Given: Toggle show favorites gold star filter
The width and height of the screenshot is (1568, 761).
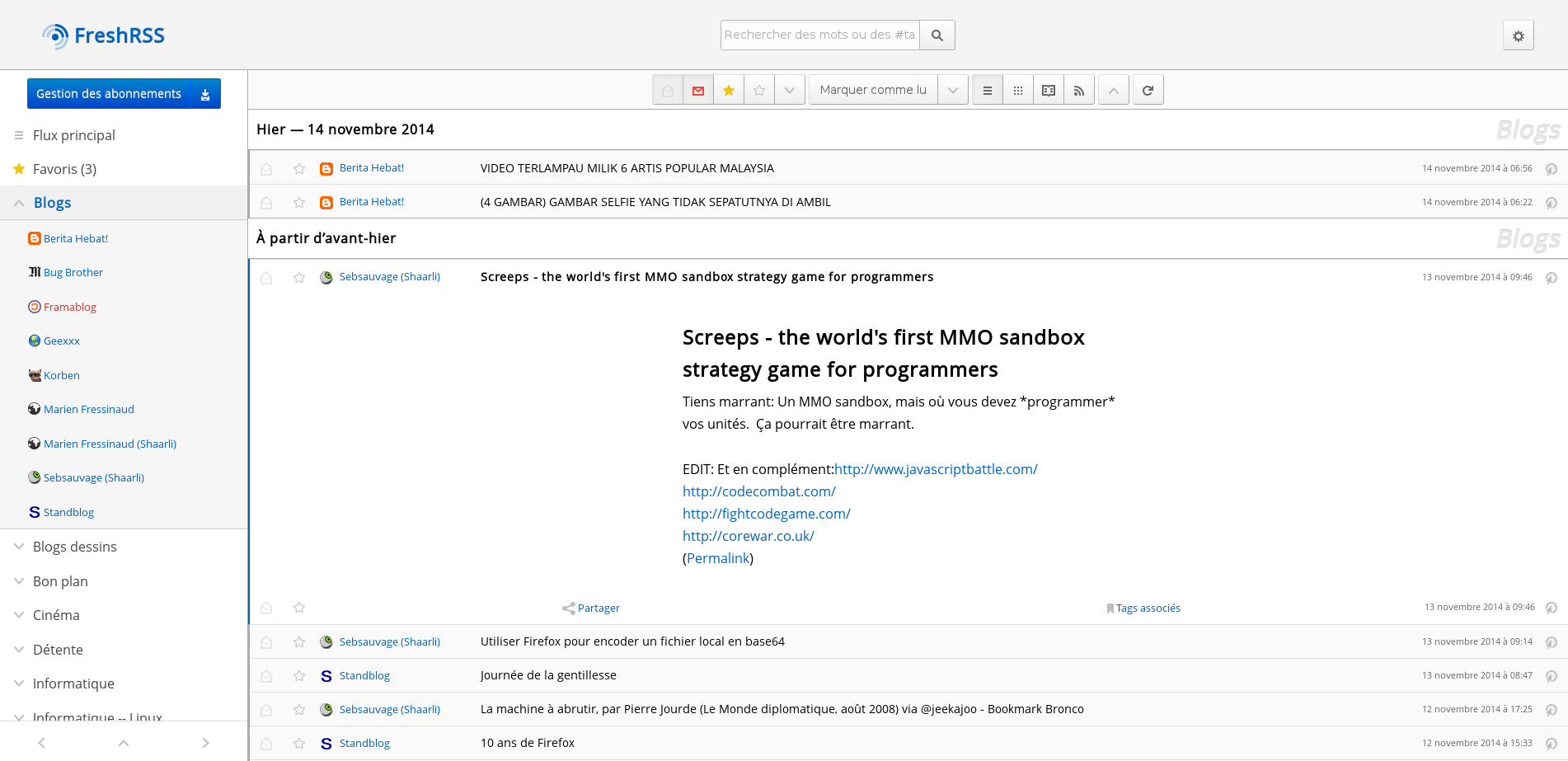Looking at the screenshot, I should point(728,91).
